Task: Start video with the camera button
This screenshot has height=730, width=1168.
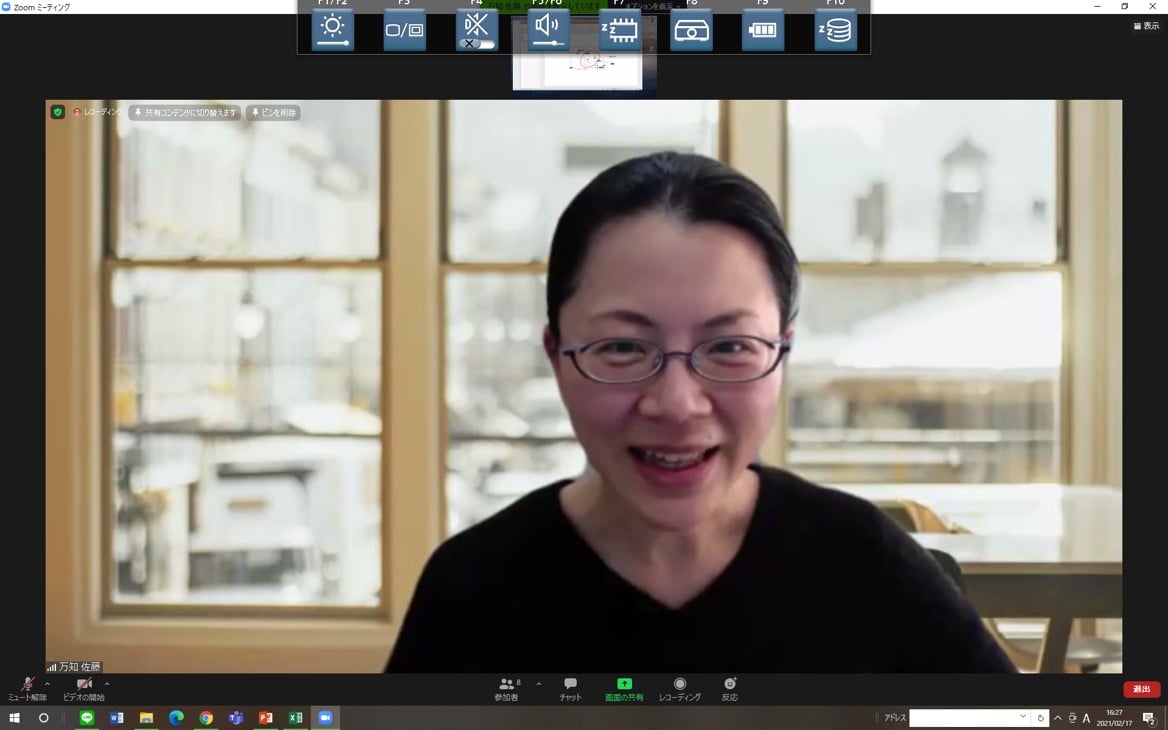Action: tap(84, 688)
